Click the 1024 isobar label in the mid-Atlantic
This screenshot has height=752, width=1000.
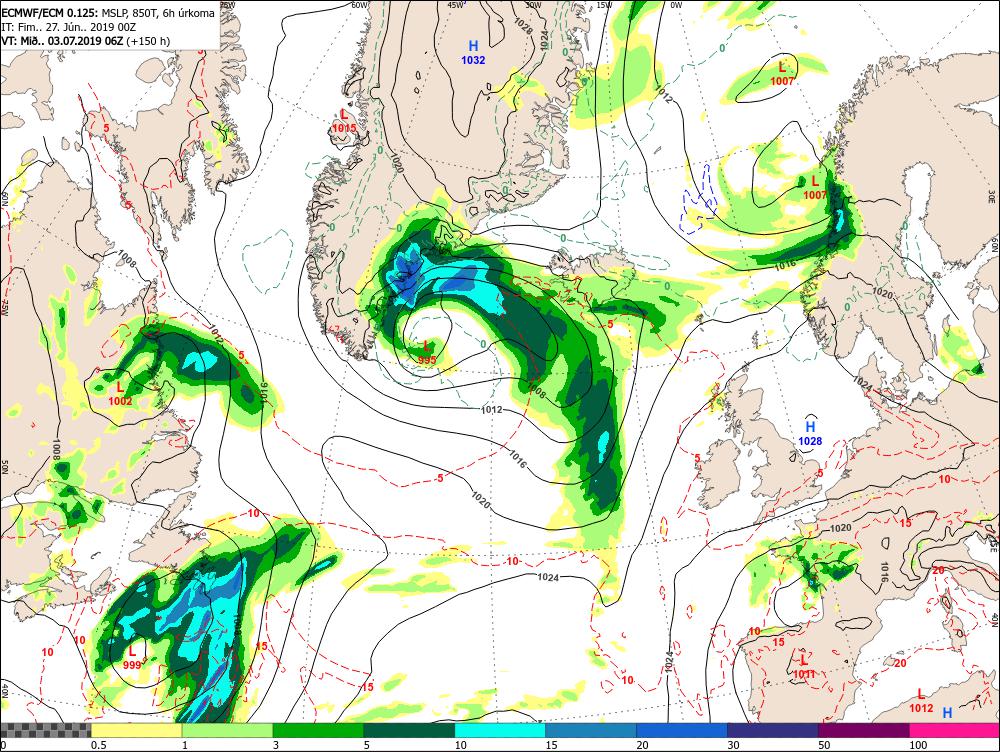548,577
